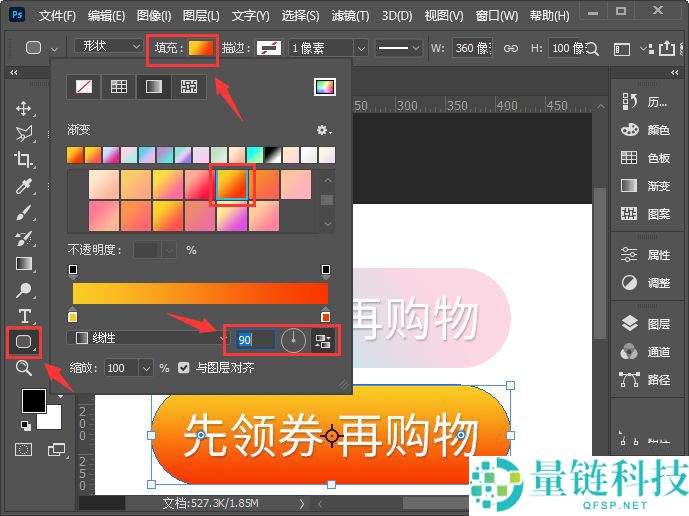689x516 pixels.
Task: Click the reverse gradient button
Action: 323,340
